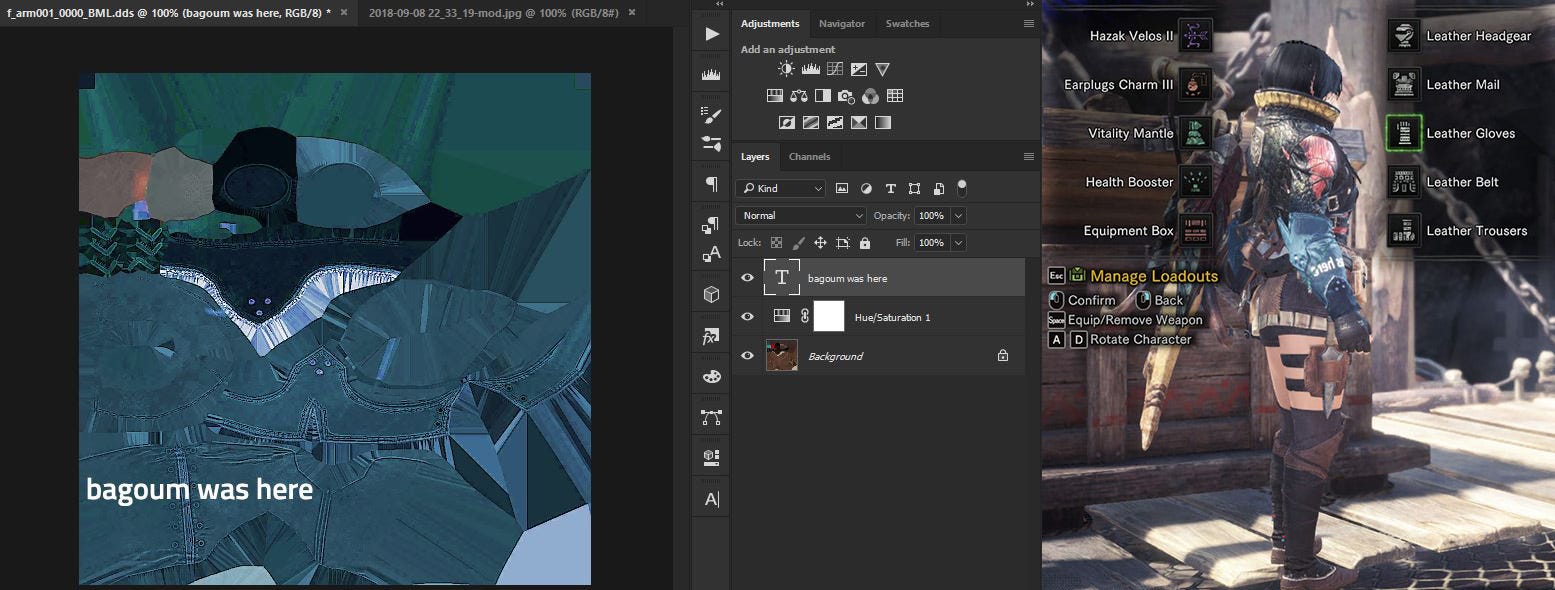Open the Normal blend mode dropdown

click(x=801, y=215)
